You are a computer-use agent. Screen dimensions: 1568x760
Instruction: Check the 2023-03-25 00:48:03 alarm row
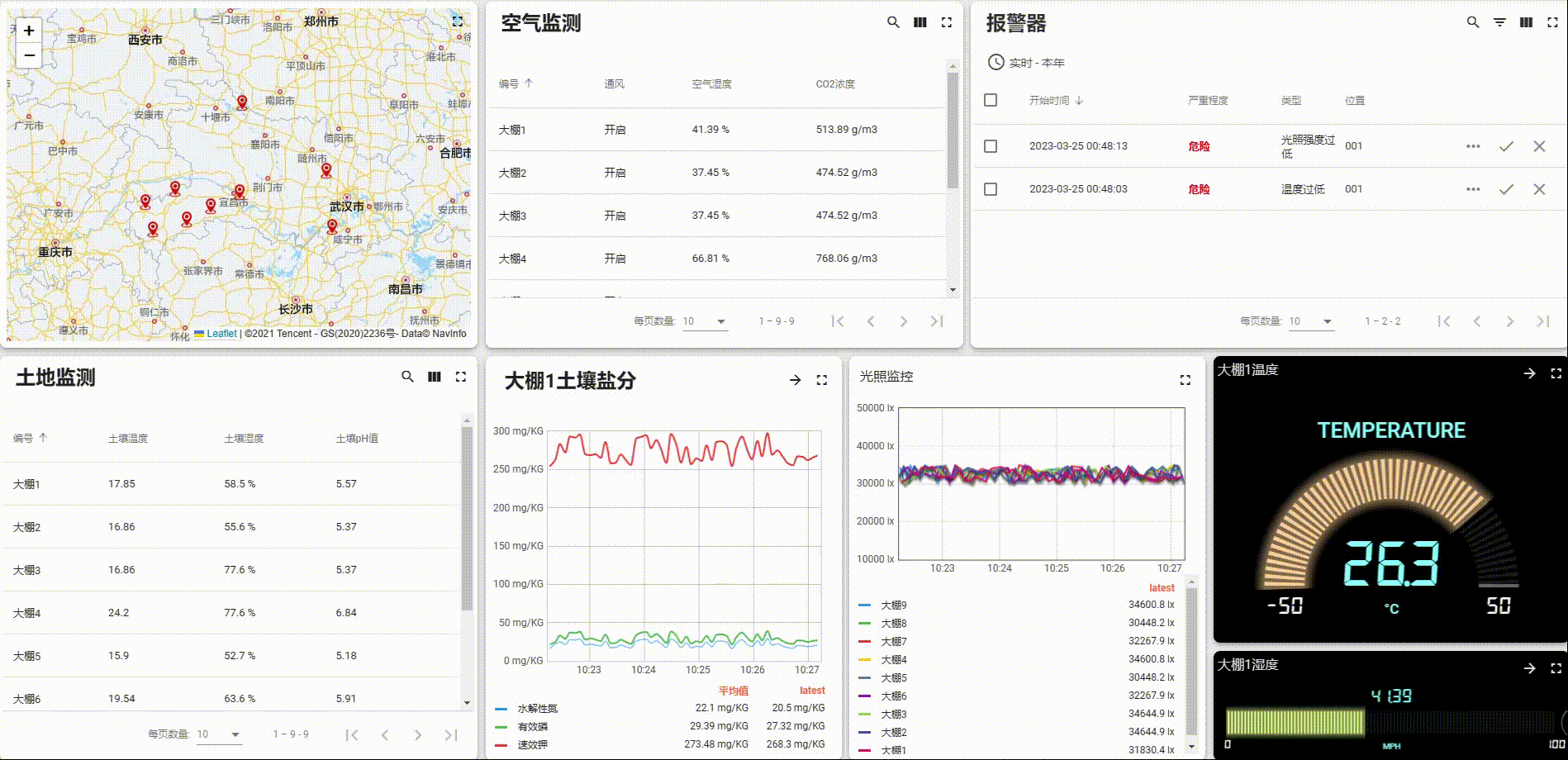point(989,189)
